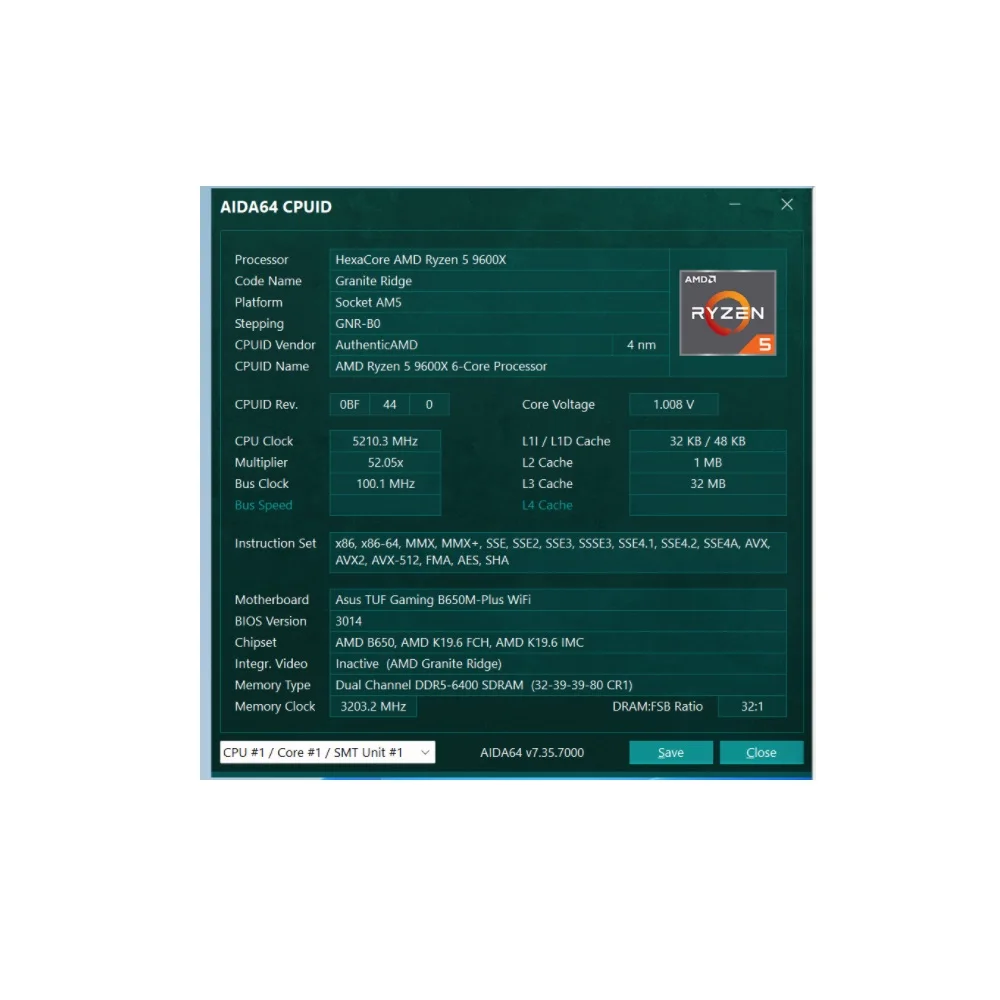Click the DRAM:FSB Ratio 32:1 value
The height and width of the screenshot is (1000, 1000).
pos(752,706)
